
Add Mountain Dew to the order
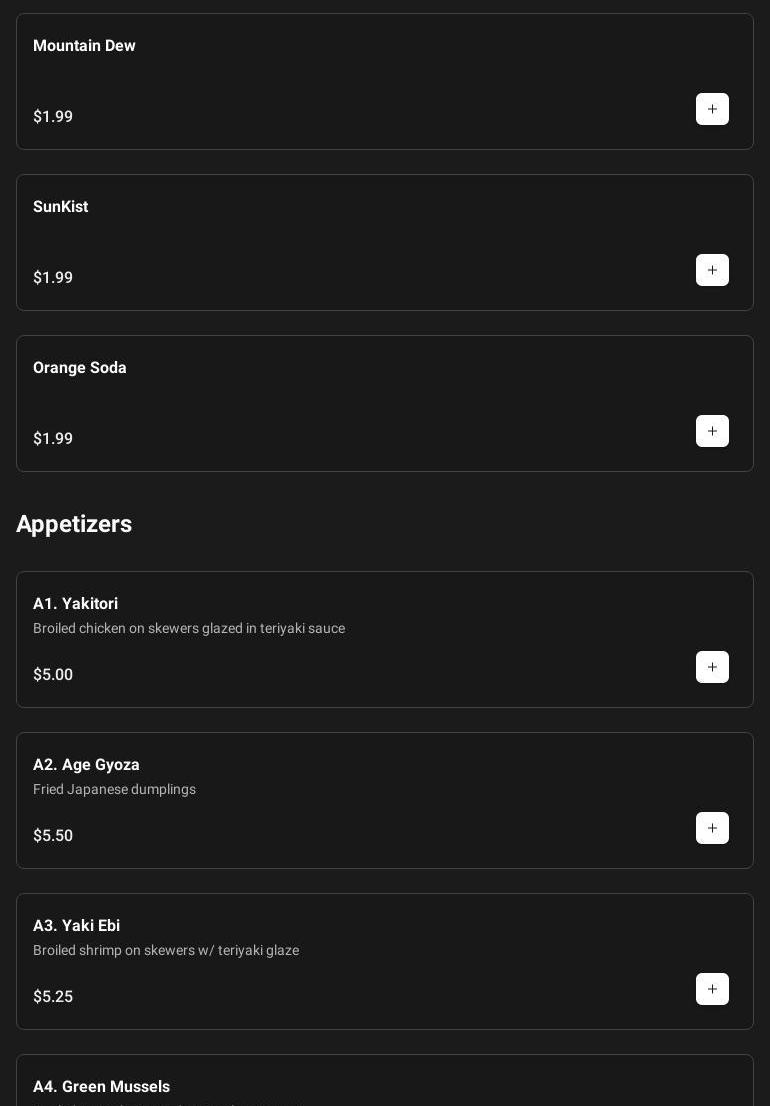[x=712, y=109]
